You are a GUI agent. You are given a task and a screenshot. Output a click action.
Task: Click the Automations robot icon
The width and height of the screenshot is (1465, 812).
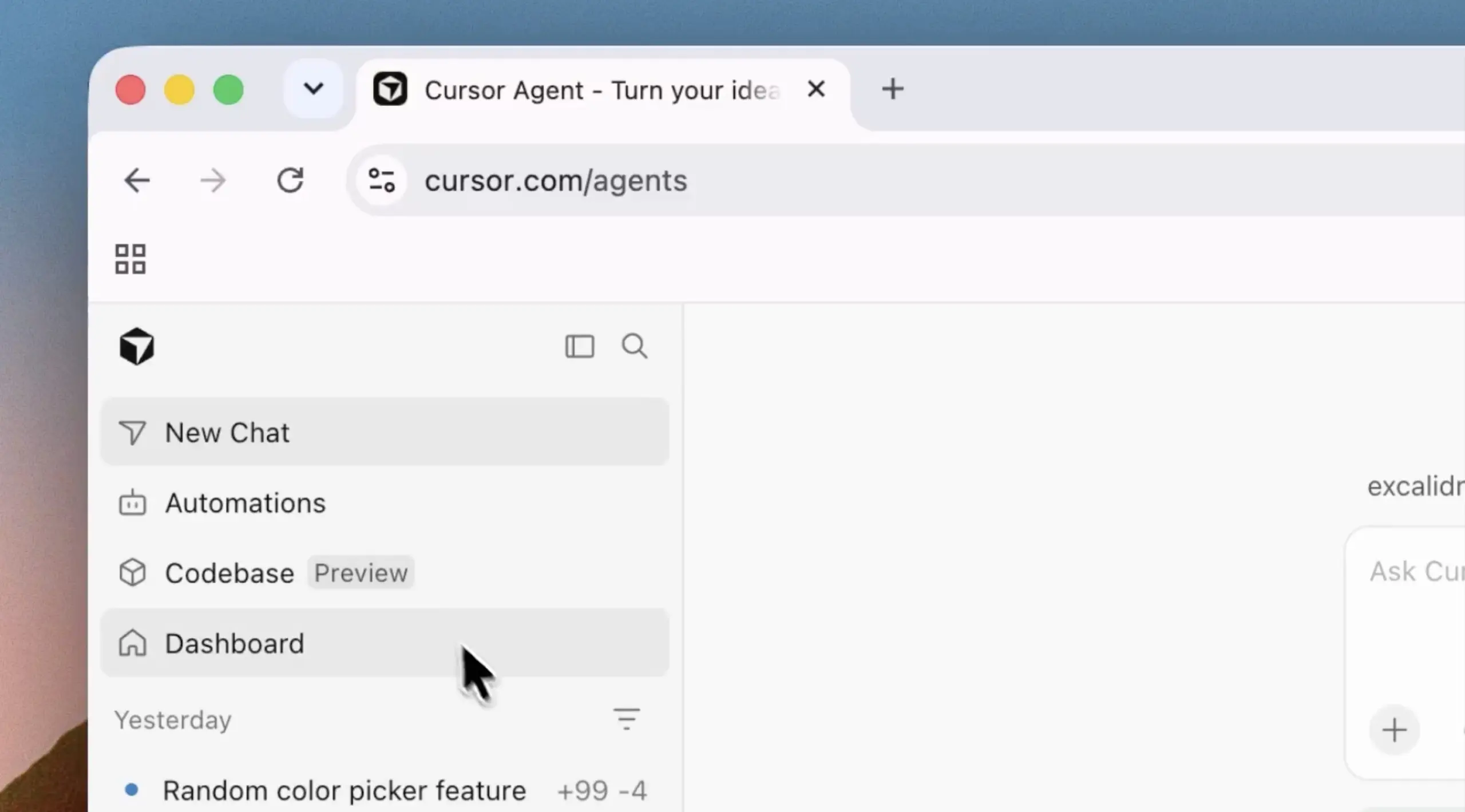click(x=132, y=502)
